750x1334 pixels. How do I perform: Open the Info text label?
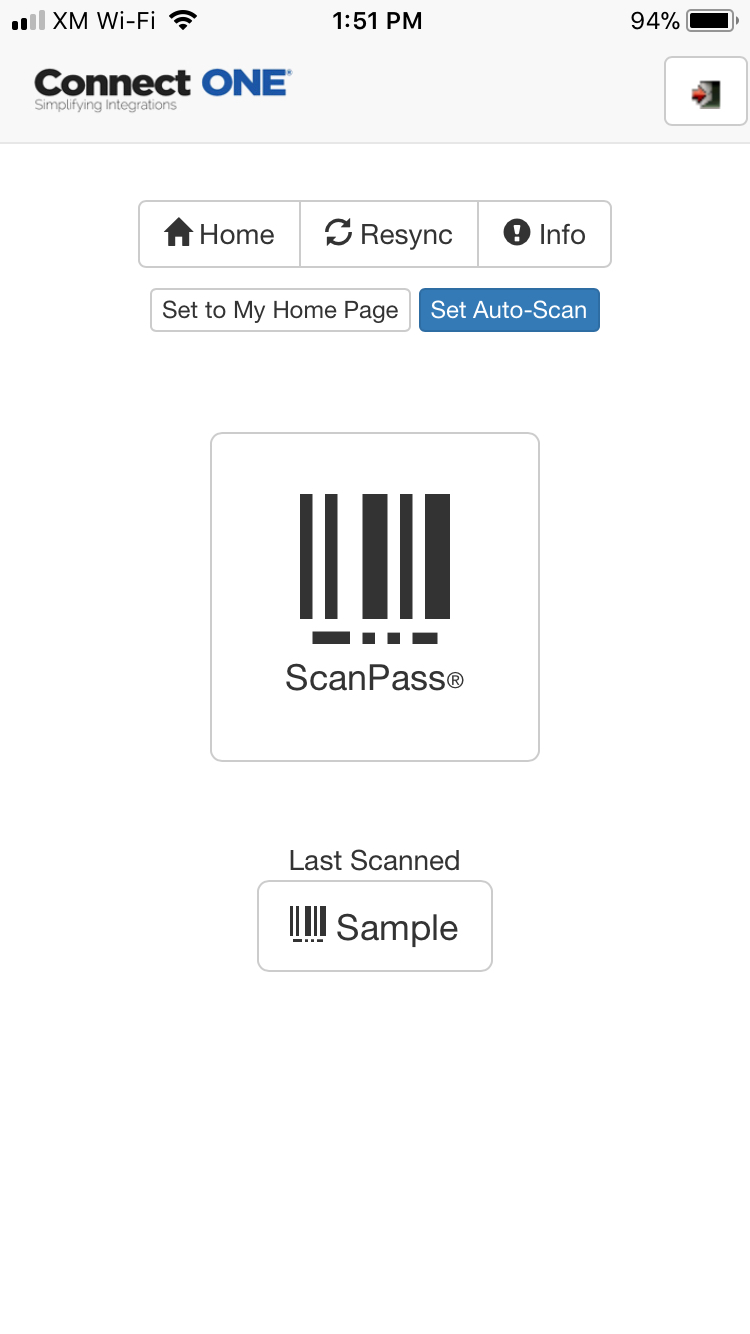point(562,234)
